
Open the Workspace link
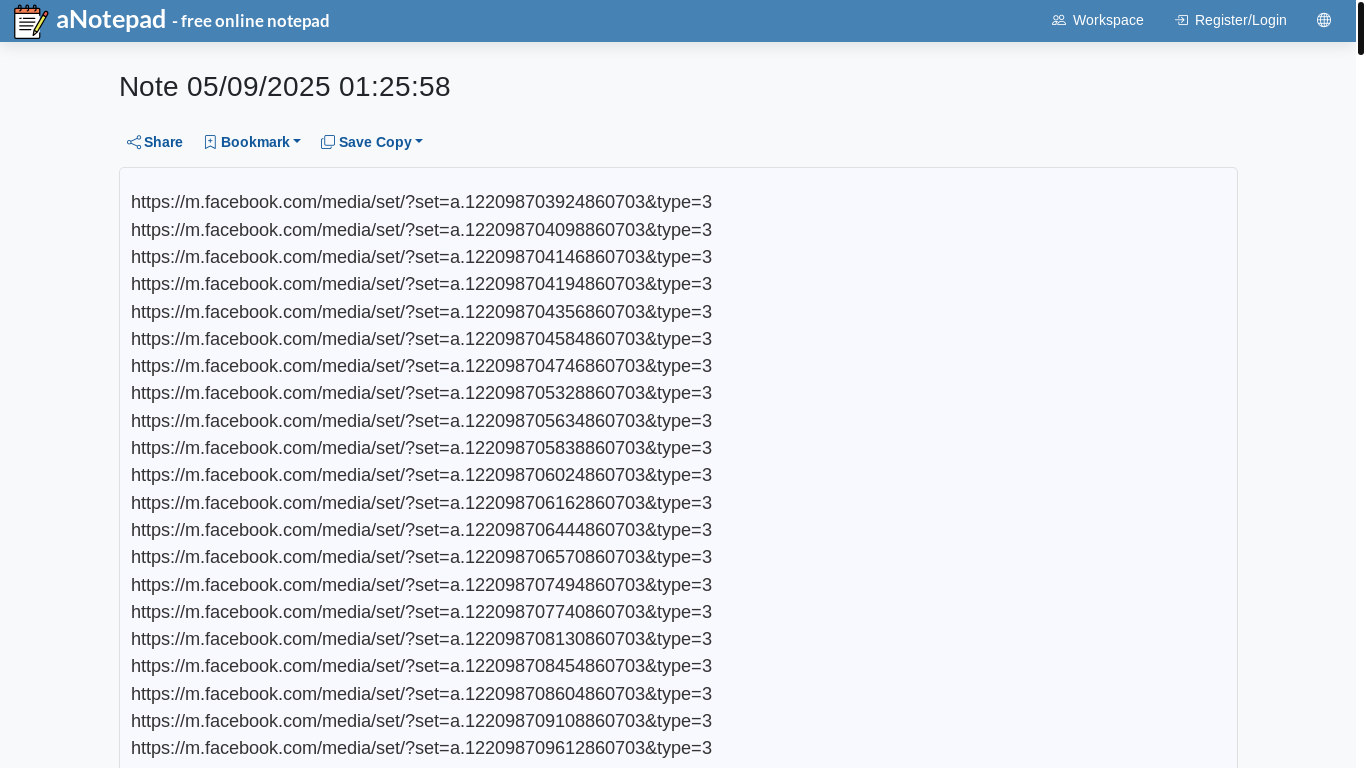click(x=1098, y=20)
